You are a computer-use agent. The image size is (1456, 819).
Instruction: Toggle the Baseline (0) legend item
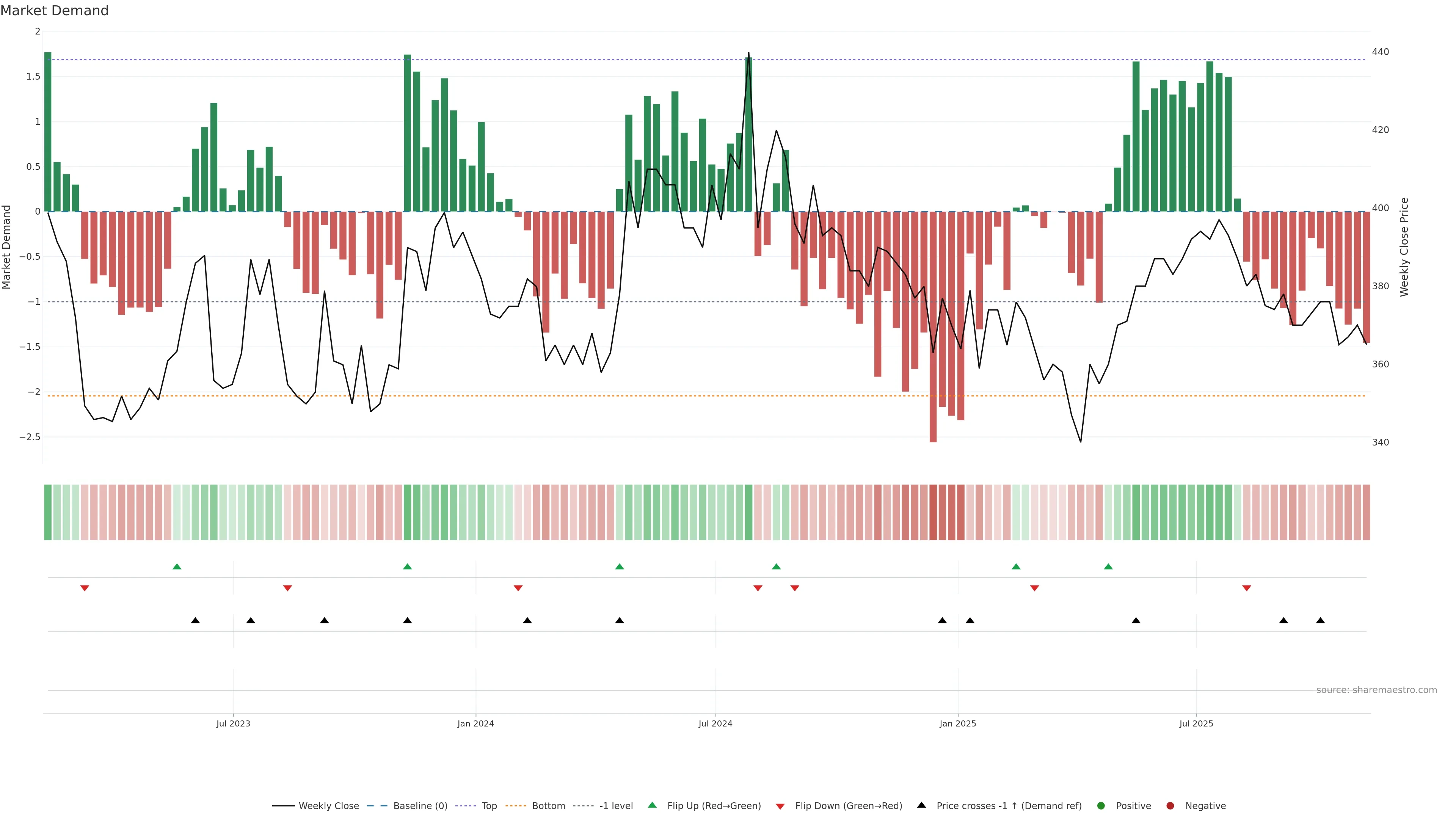[x=420, y=806]
